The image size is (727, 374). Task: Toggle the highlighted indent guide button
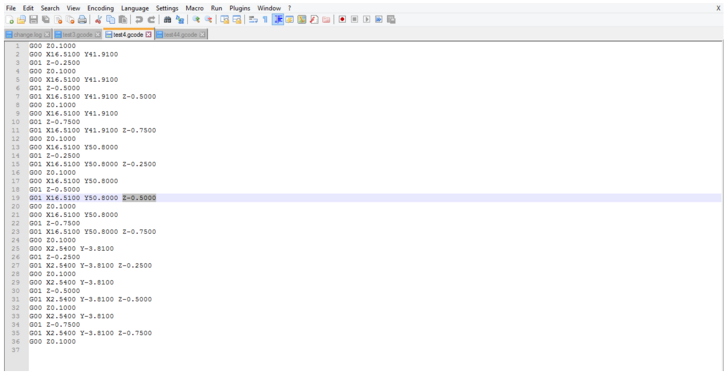(278, 19)
